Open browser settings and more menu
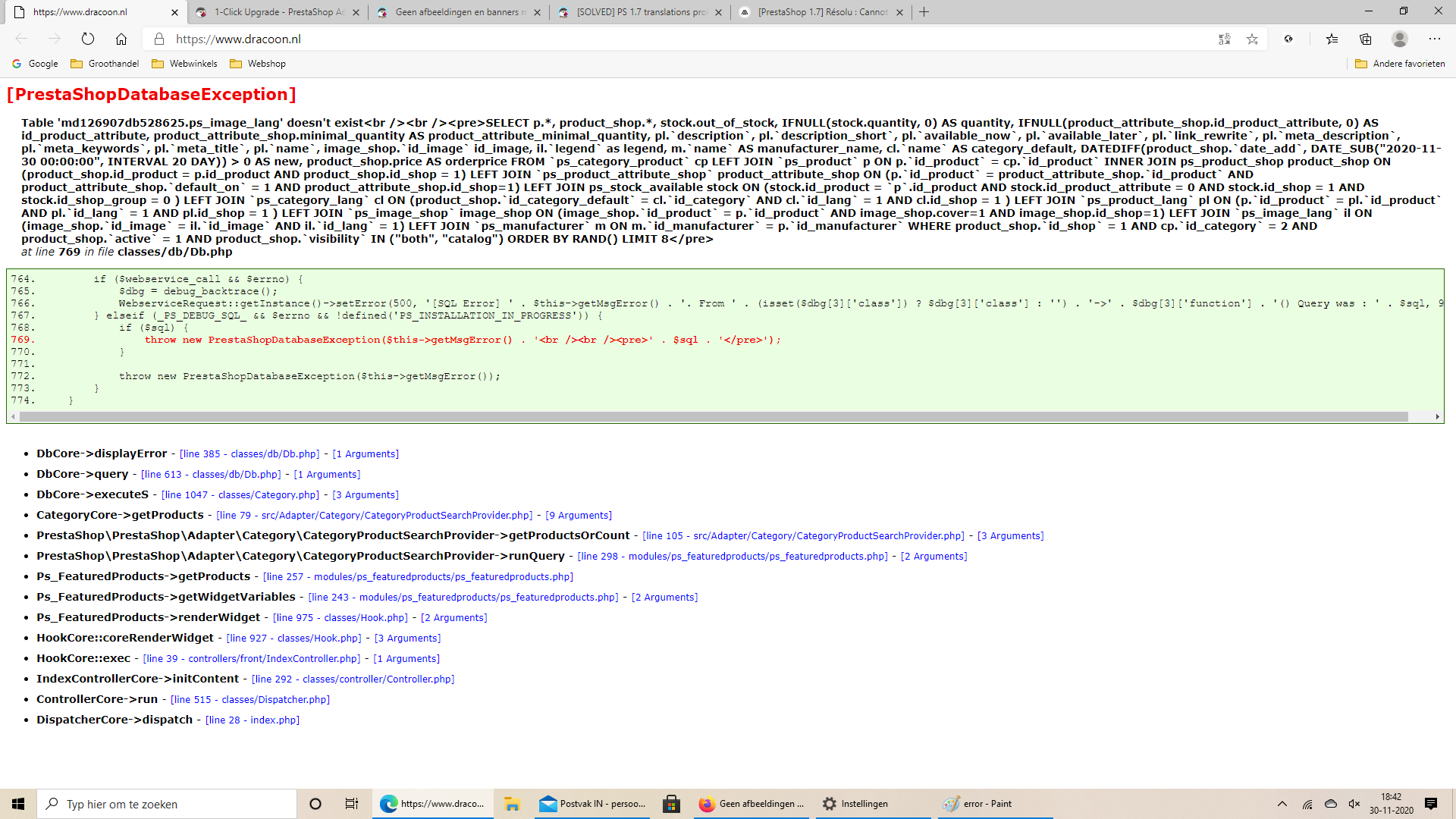 [x=1434, y=39]
